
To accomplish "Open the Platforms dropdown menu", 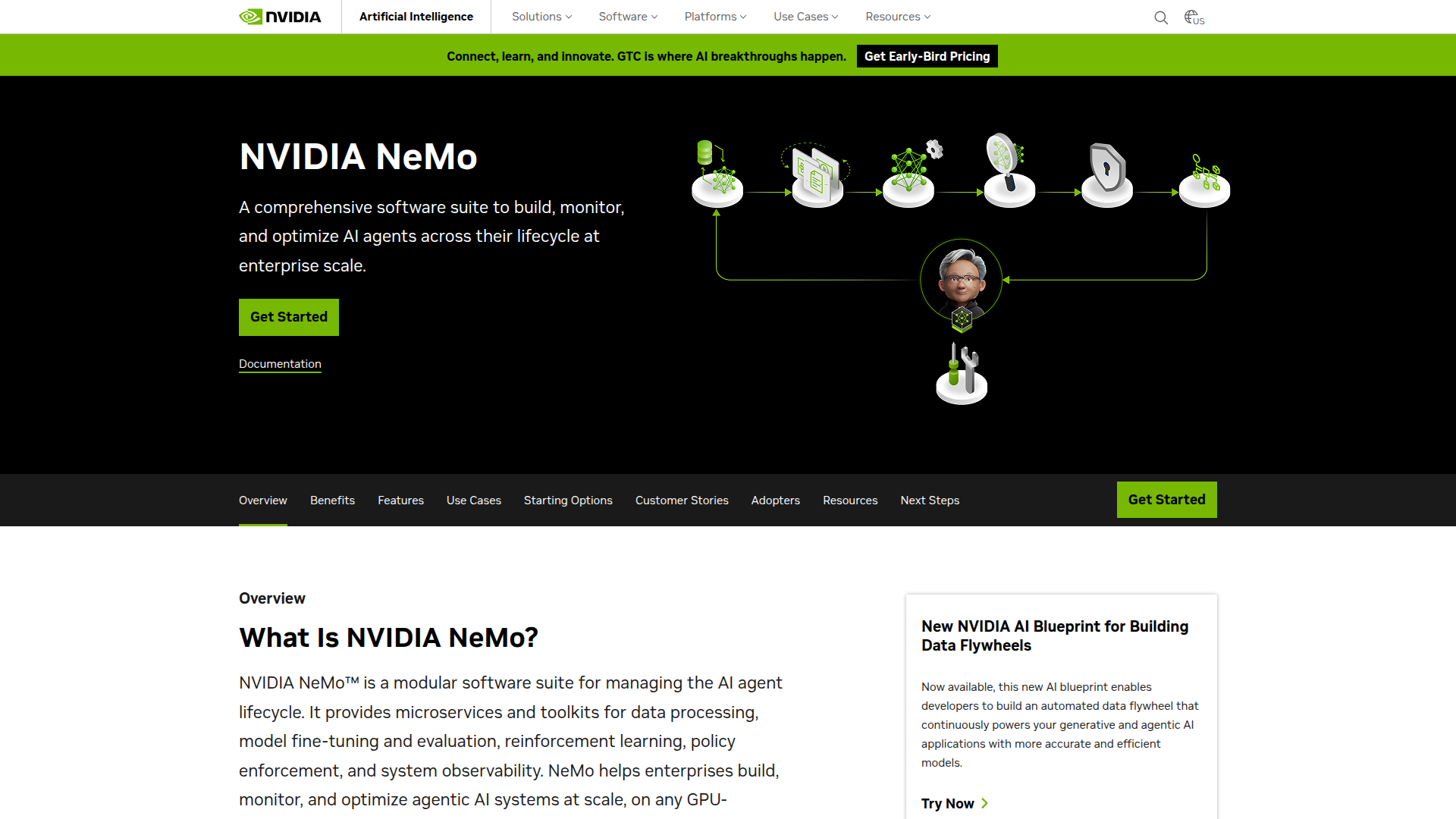I will click(x=714, y=16).
